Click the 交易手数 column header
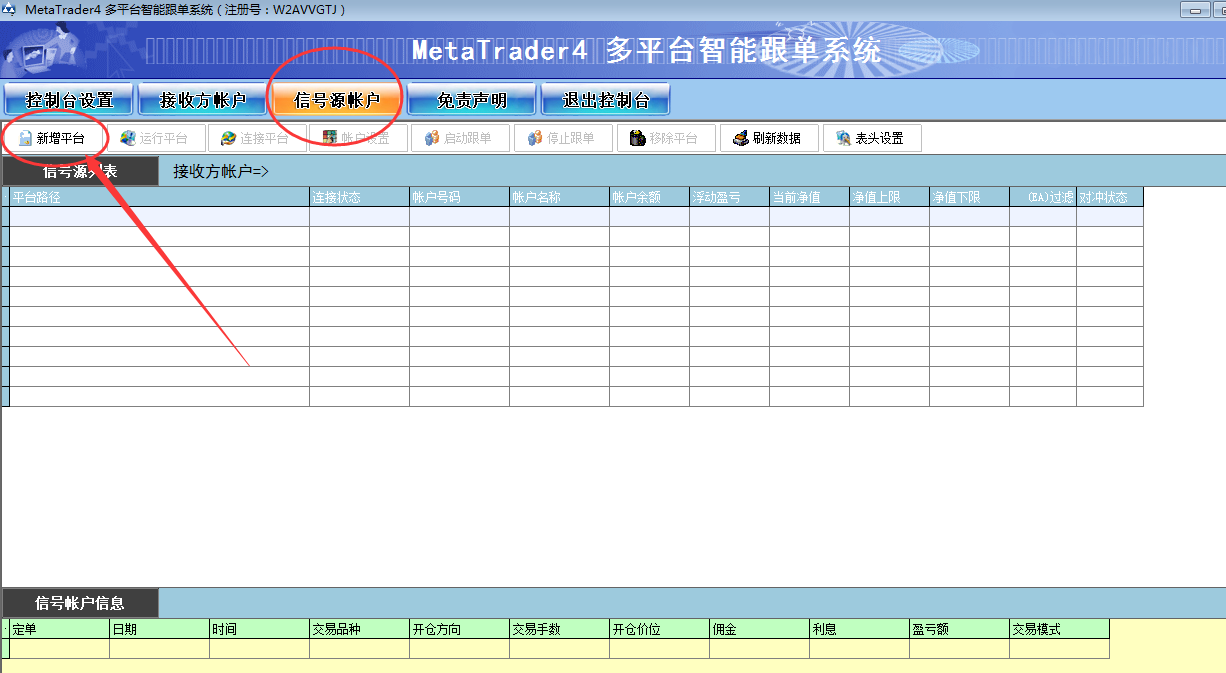1226x673 pixels. coord(560,629)
